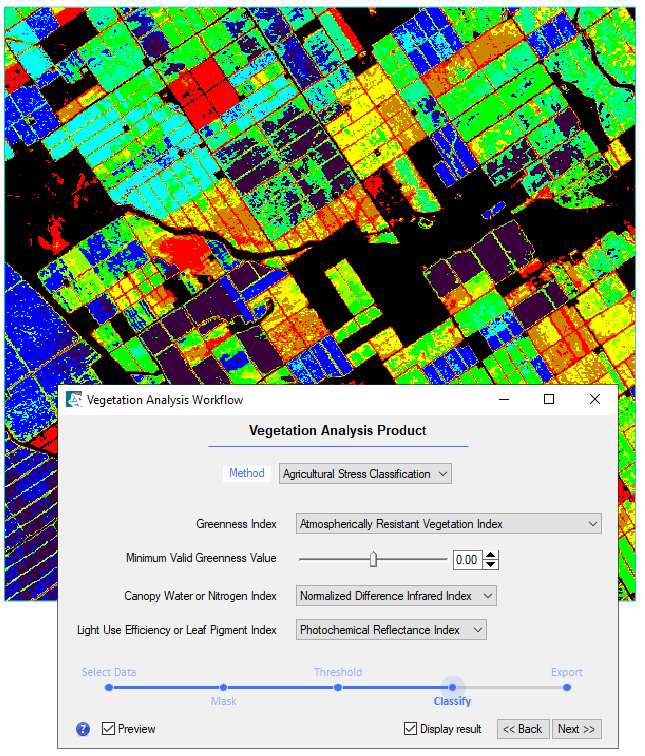This screenshot has width=645, height=756.
Task: Open Light Use Efficiency Index dropdown
Action: (x=391, y=630)
